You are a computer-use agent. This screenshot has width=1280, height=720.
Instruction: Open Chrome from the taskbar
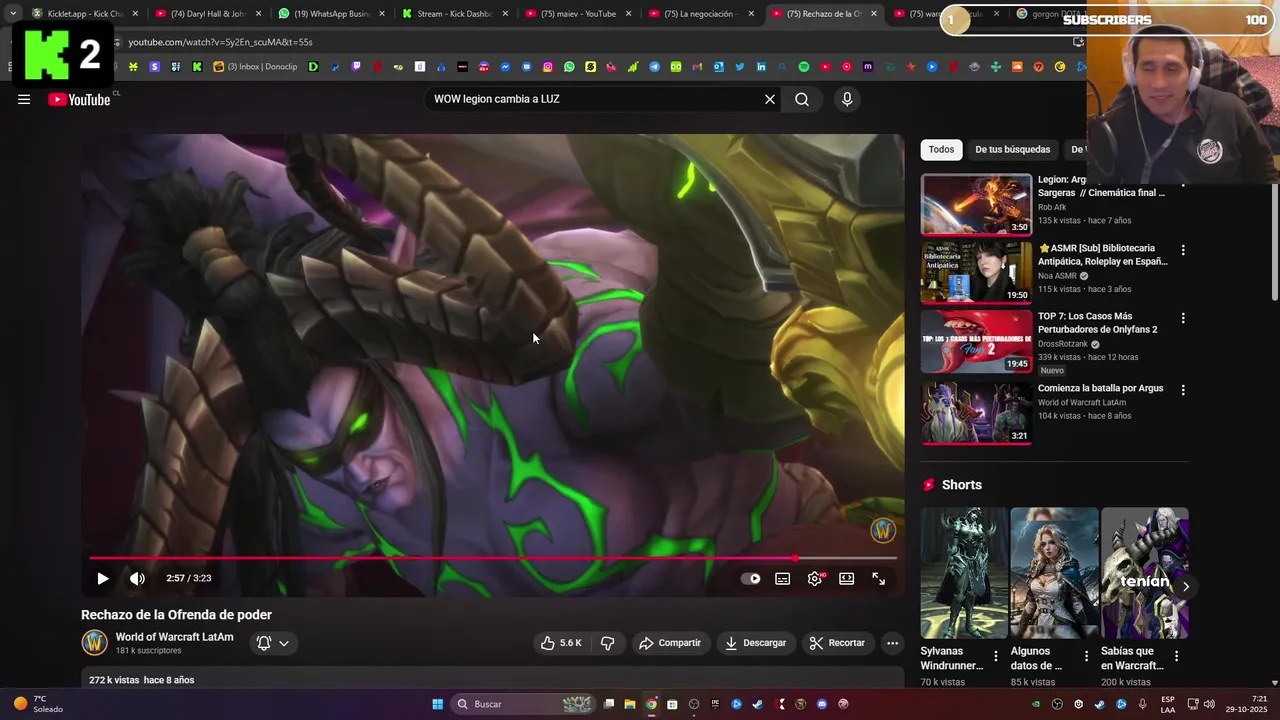point(651,704)
